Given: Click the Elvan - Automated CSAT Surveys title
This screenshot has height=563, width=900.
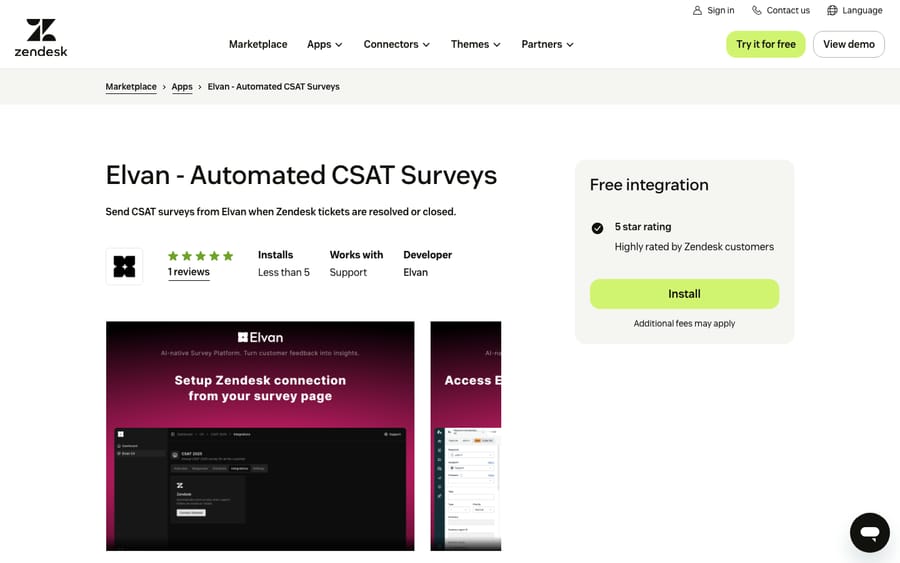Looking at the screenshot, I should point(301,175).
